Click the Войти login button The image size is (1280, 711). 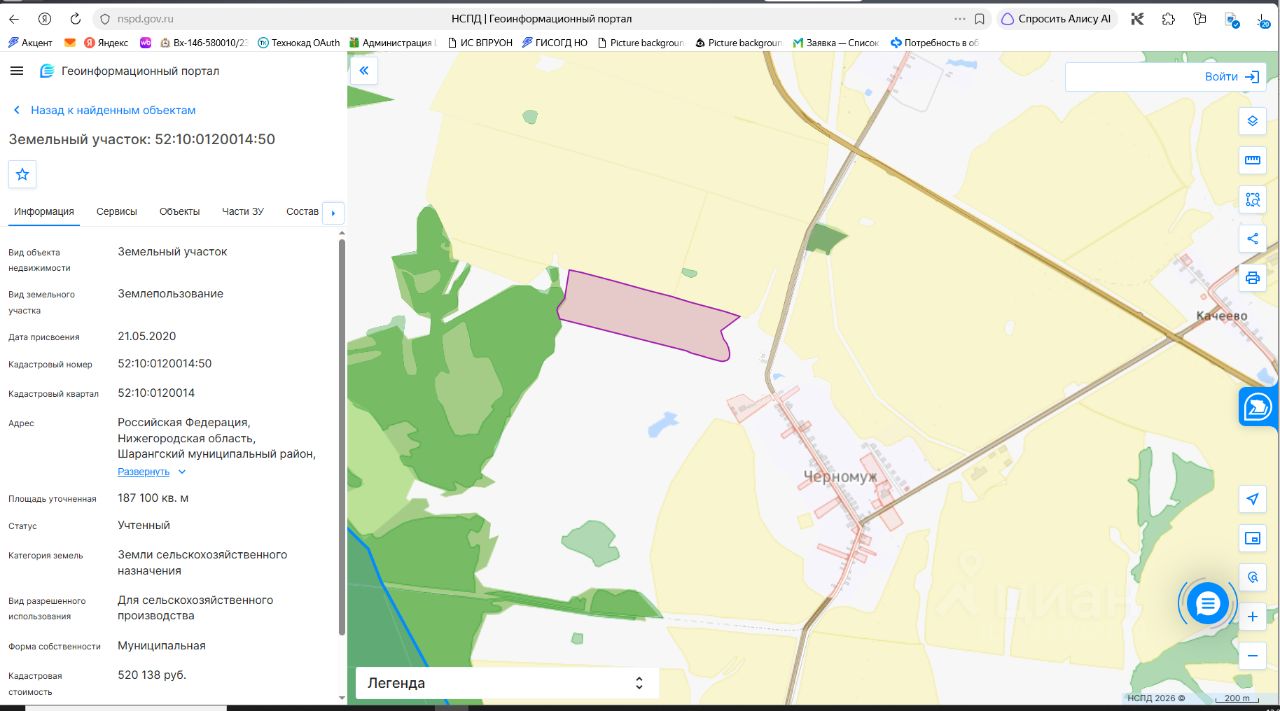pos(1166,77)
